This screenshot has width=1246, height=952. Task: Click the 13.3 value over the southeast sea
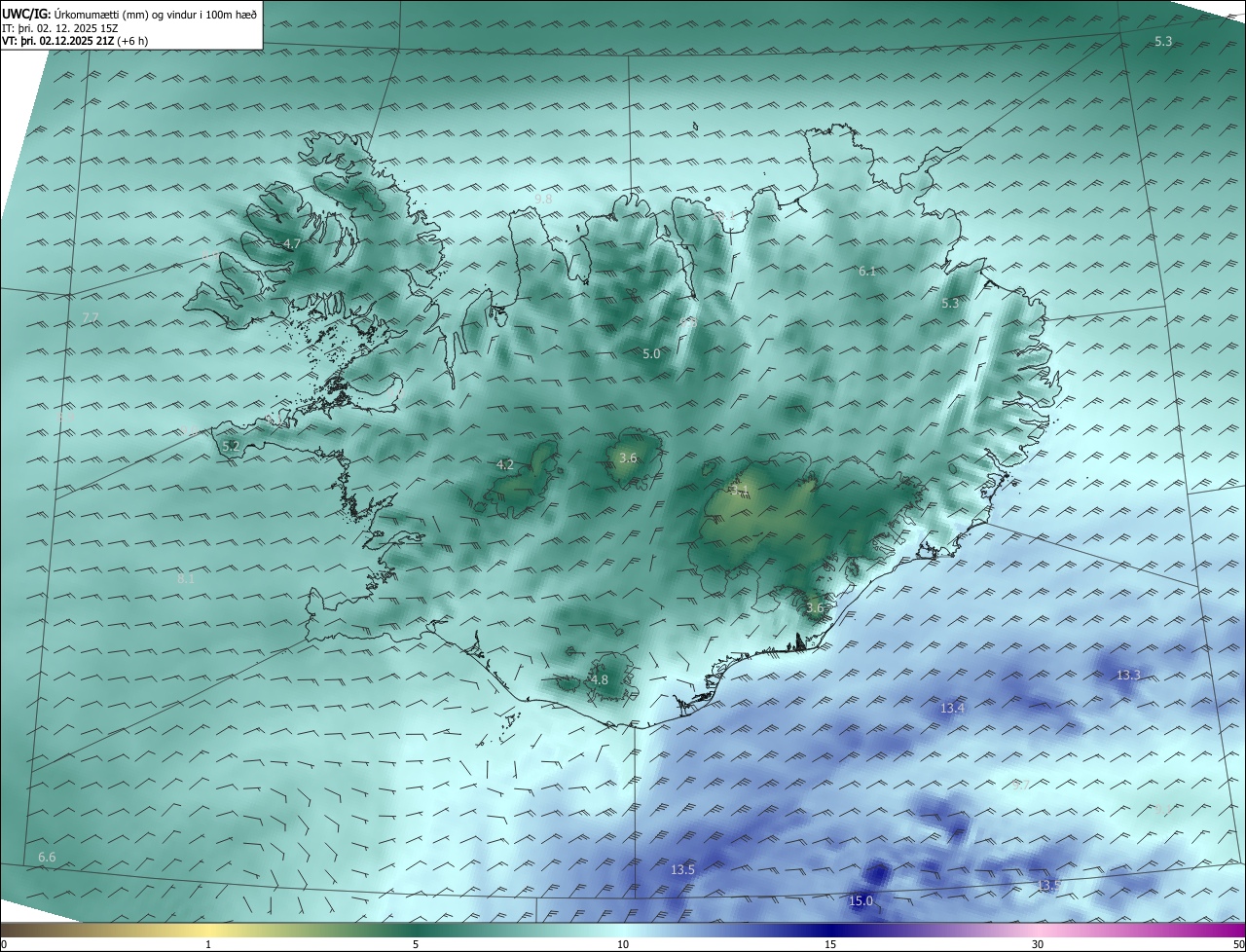(x=1128, y=676)
